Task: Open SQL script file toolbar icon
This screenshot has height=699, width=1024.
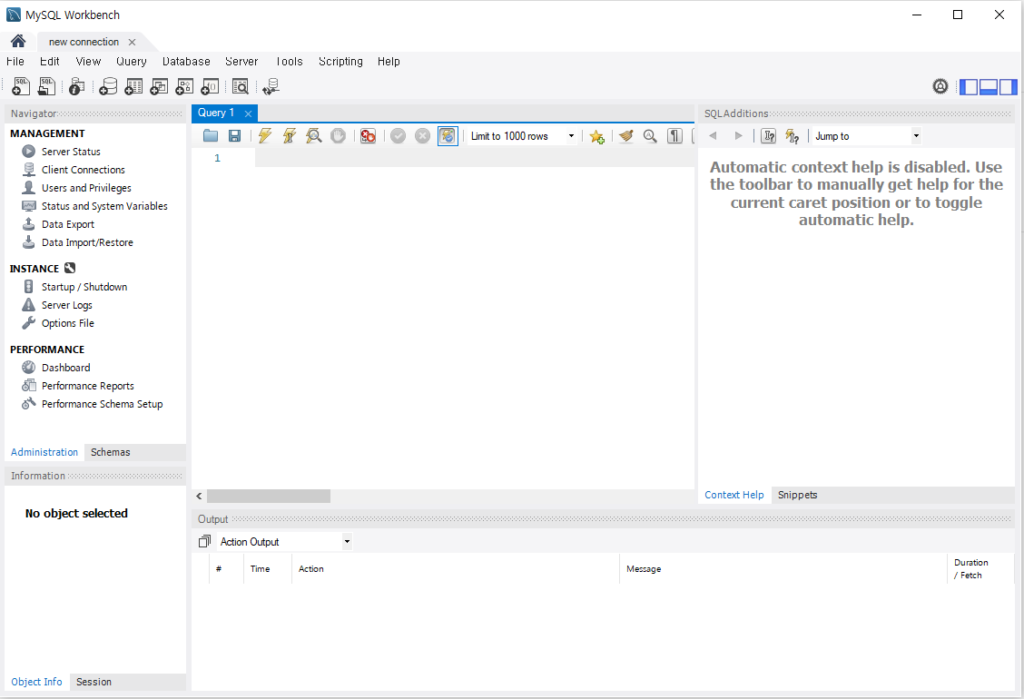Action: pos(46,86)
